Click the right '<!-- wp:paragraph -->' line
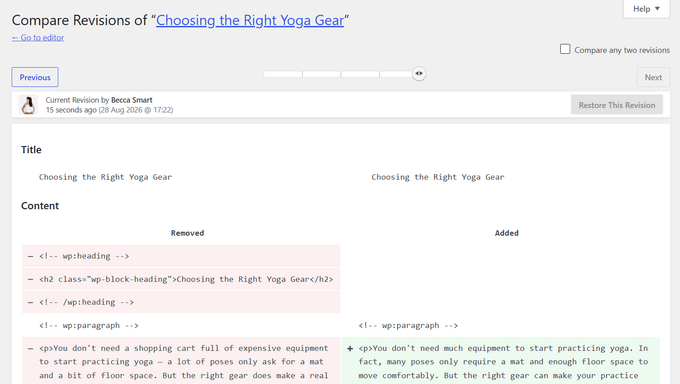The height and width of the screenshot is (384, 680). pyautogui.click(x=408, y=325)
